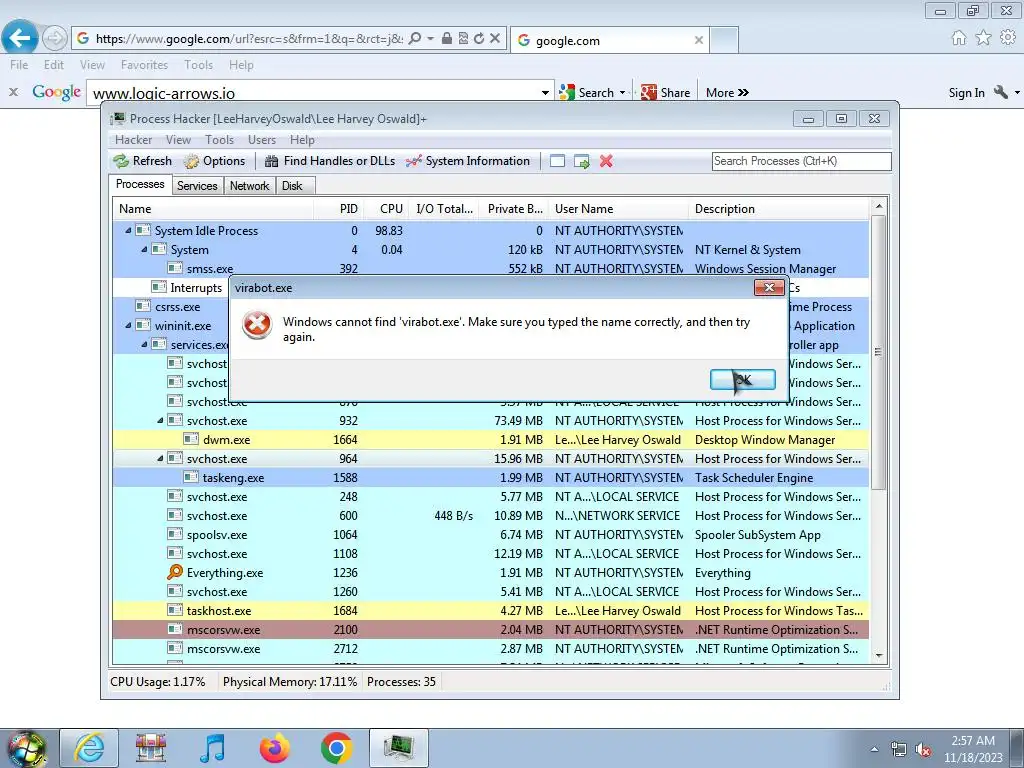Open the Google toolbar search box dropdown
The height and width of the screenshot is (768, 1024).
coord(545,93)
